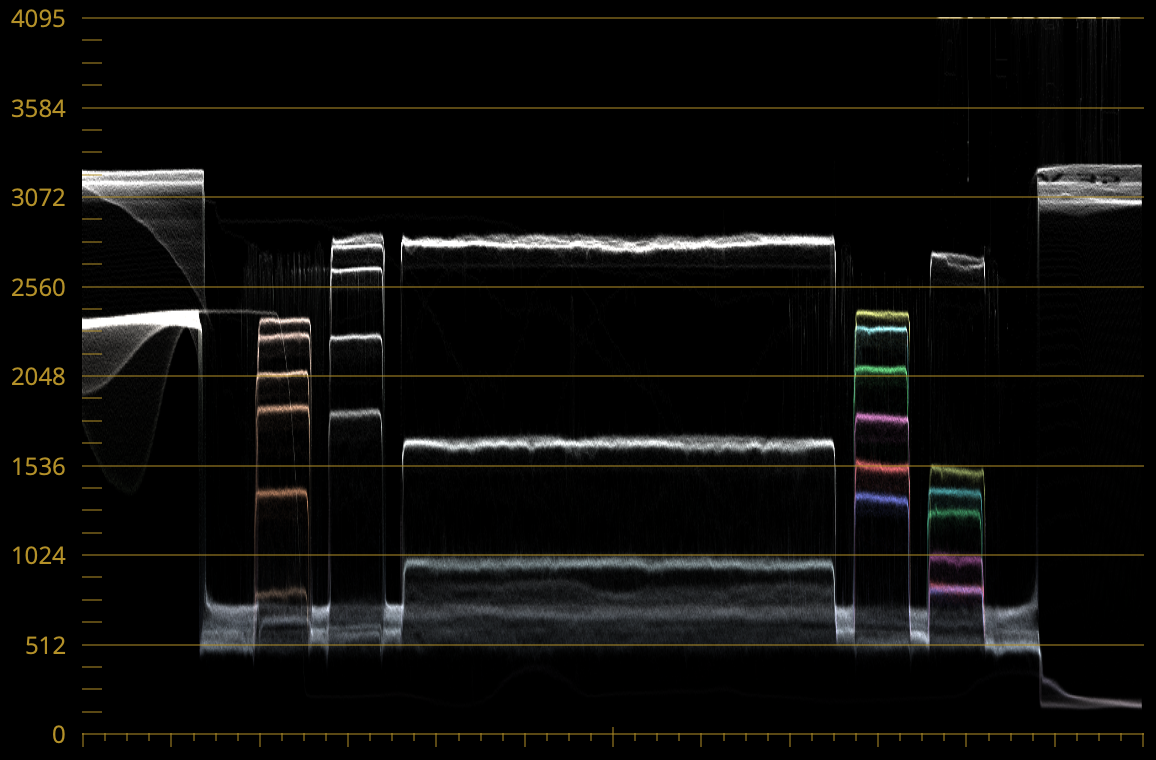This screenshot has width=1156, height=760.
Task: Select the red trace just above 1536 line
Action: tap(881, 467)
